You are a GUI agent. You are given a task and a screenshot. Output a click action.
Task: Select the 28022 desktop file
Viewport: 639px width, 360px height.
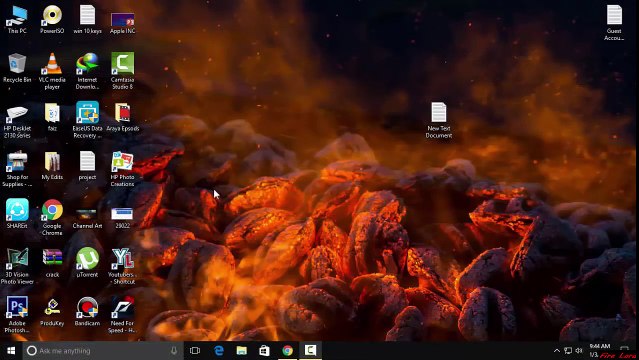click(x=122, y=218)
